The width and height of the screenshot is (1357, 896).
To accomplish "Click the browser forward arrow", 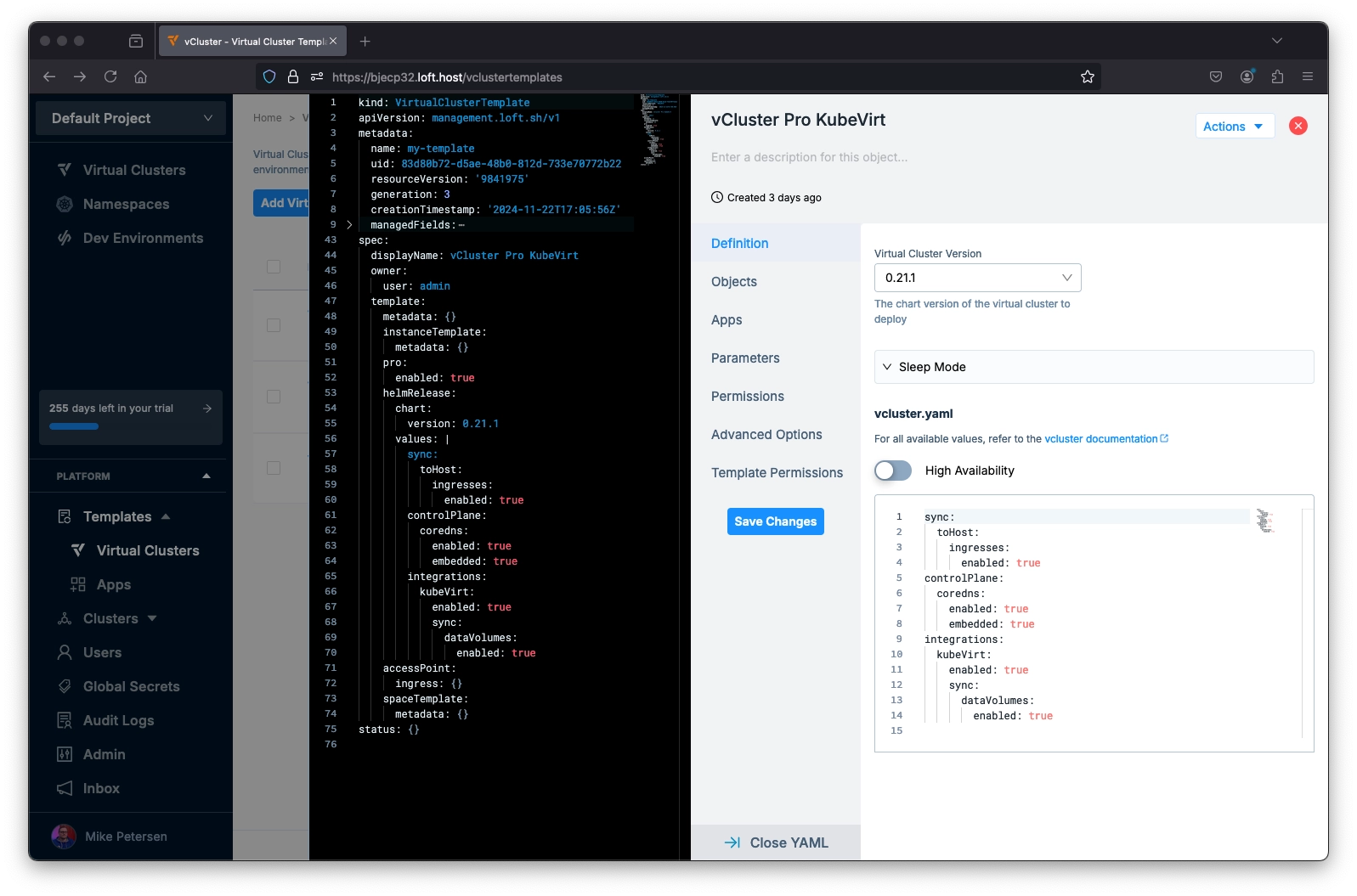I will [80, 76].
